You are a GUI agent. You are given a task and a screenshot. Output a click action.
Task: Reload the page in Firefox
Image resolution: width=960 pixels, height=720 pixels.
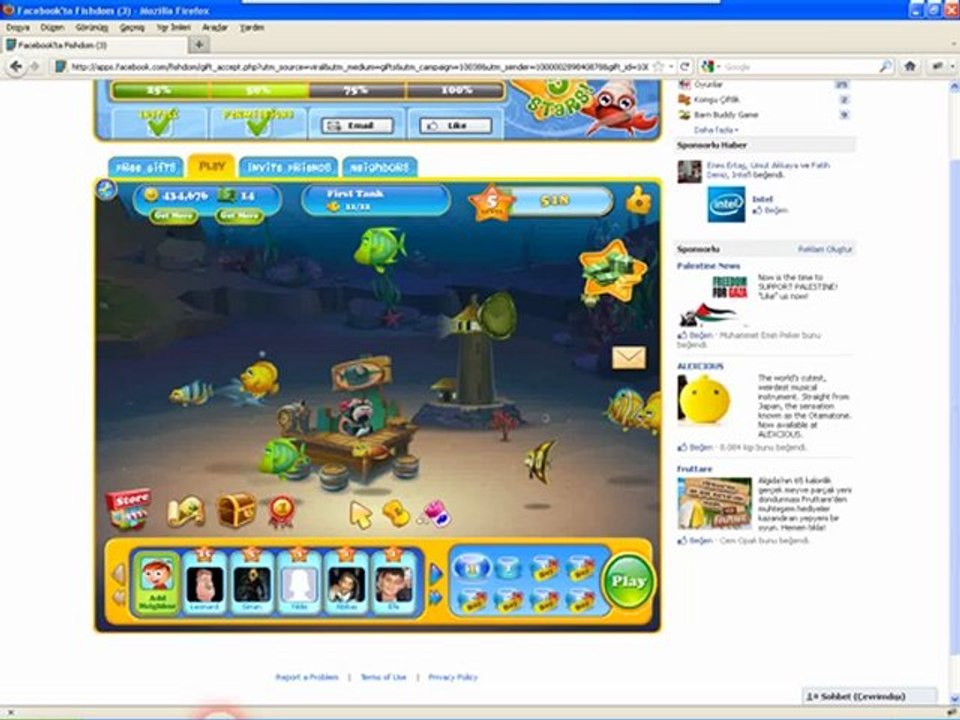point(684,66)
